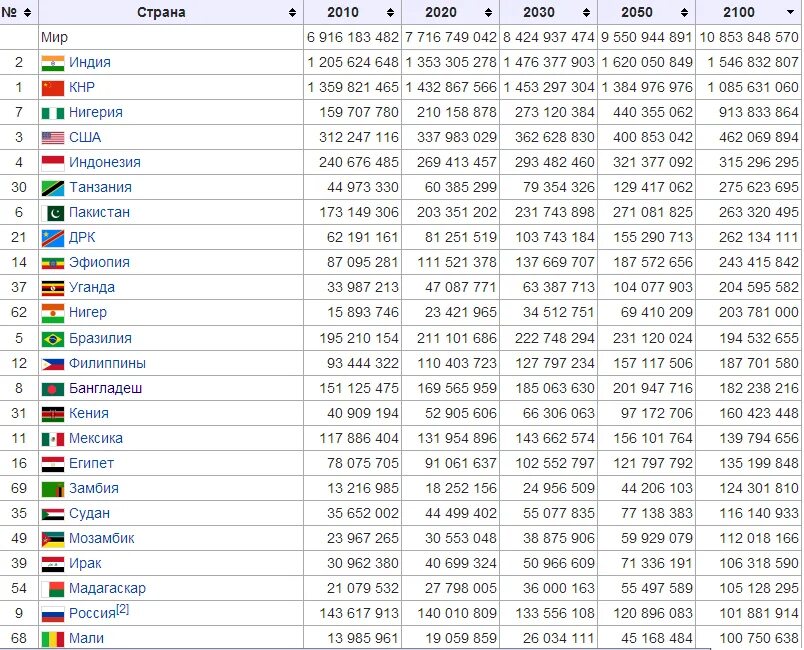Screen dimensions: 804x650
Task: Click the India flag icon
Action: [x=52, y=62]
